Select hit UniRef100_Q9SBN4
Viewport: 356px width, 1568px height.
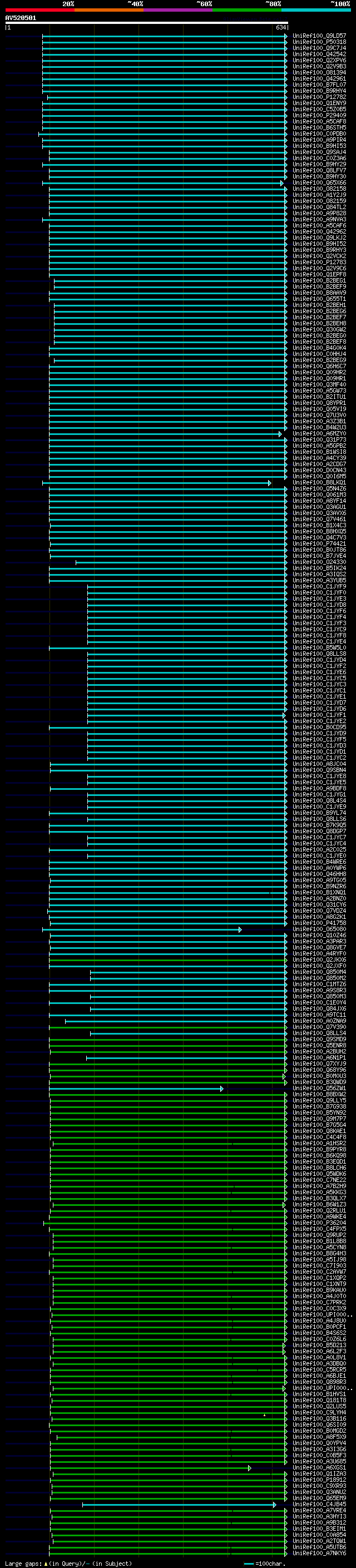(x=319, y=770)
